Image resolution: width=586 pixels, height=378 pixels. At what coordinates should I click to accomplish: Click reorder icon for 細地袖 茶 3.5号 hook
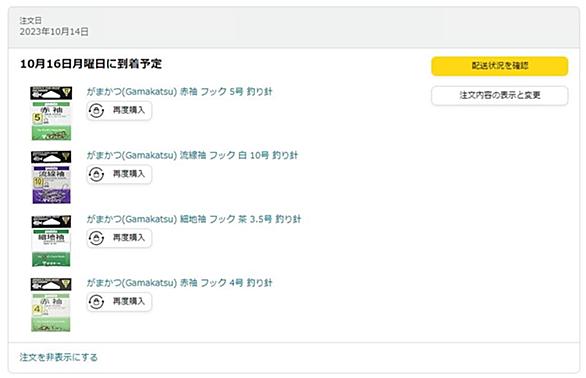point(96,238)
